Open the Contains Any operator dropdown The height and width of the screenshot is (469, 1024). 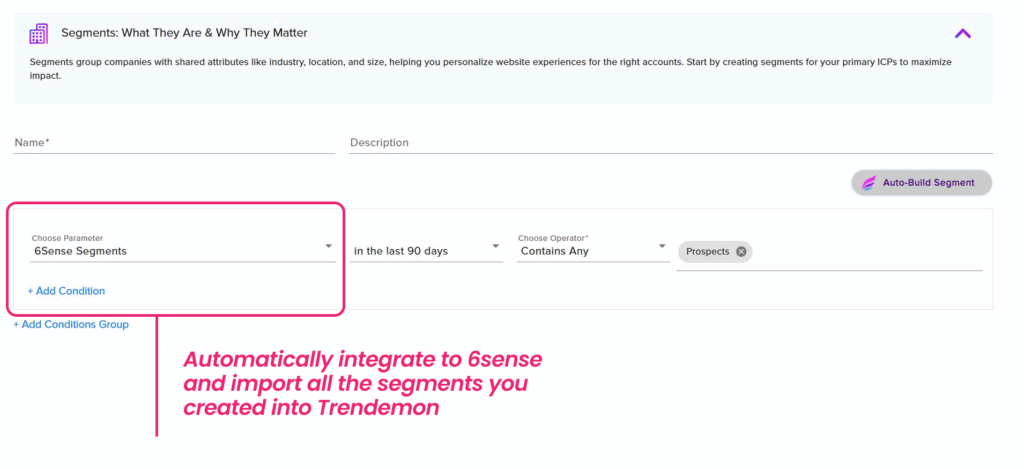pyautogui.click(x=593, y=248)
